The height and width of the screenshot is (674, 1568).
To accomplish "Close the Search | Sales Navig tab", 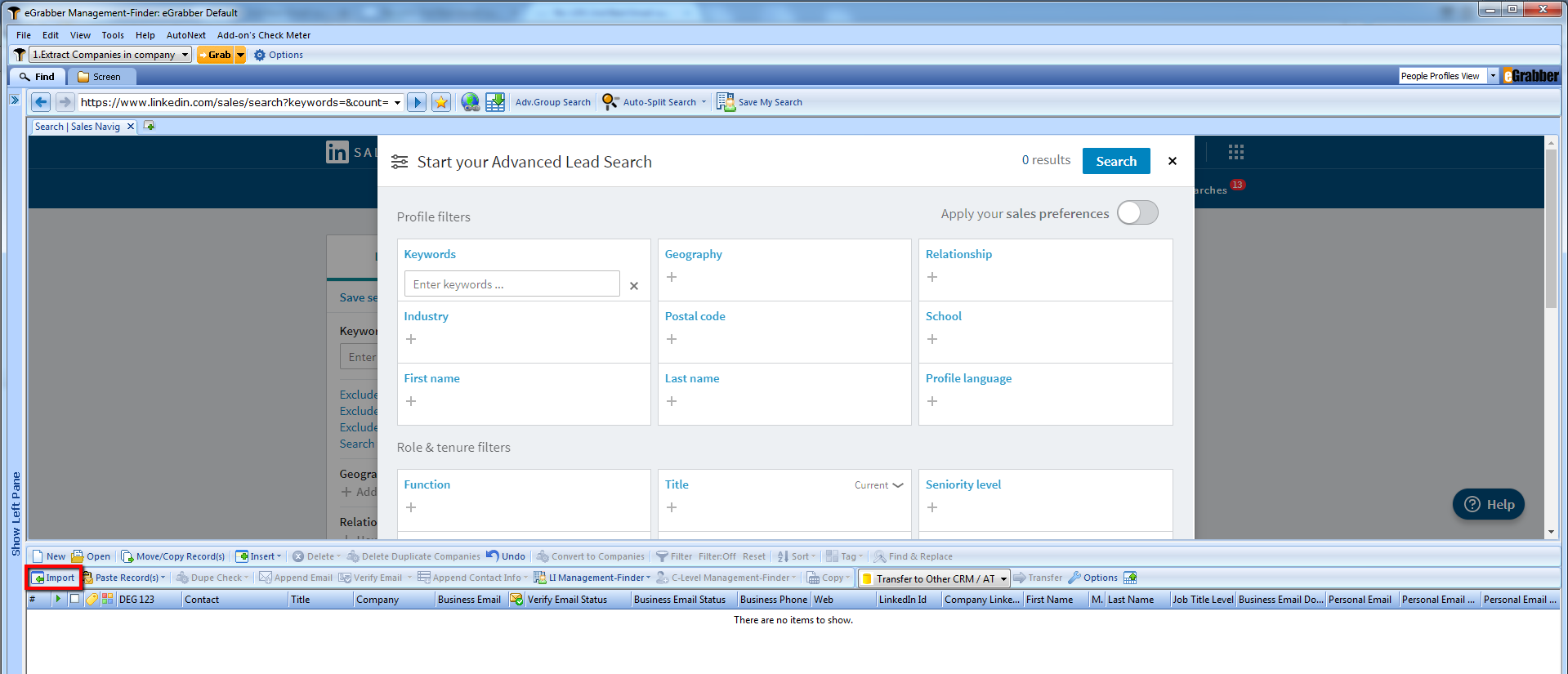I will click(x=130, y=127).
